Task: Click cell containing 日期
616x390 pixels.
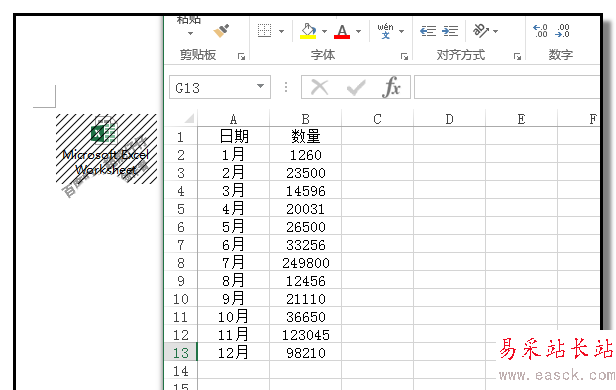Action: click(233, 136)
